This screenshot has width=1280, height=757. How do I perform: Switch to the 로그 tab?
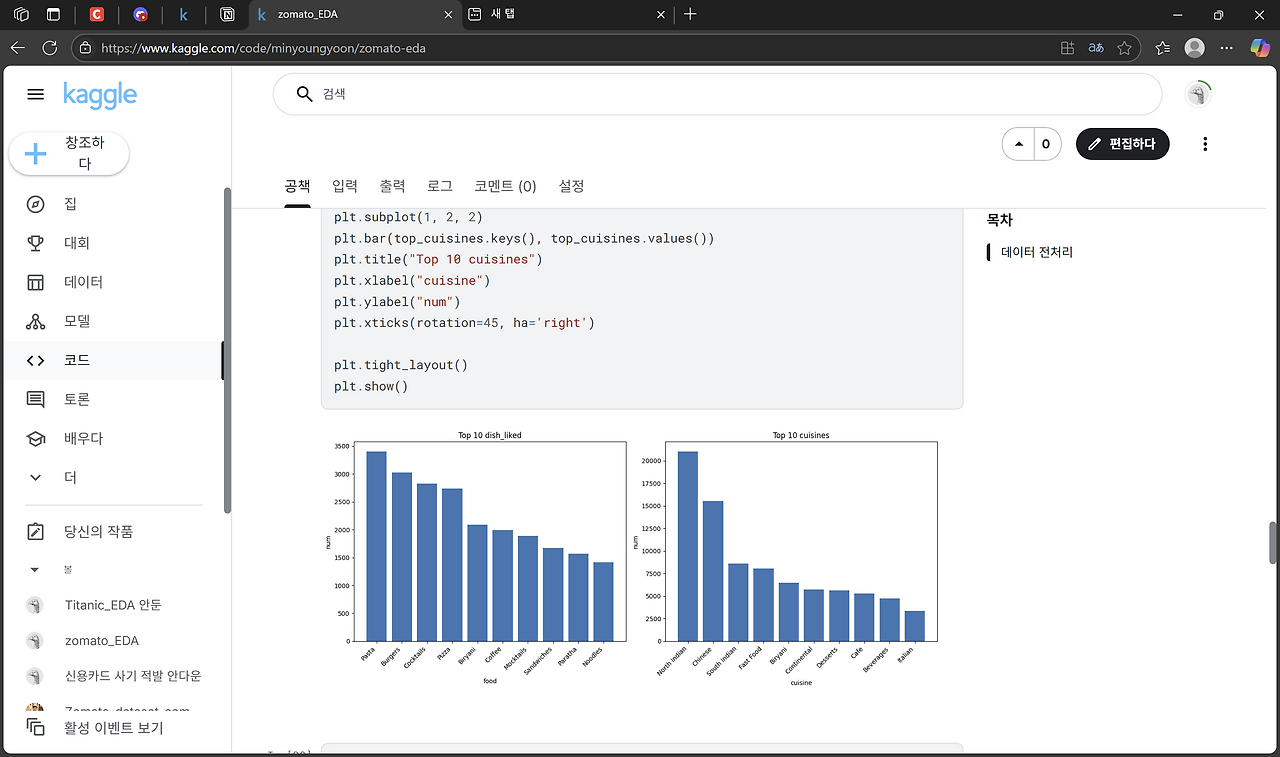440,186
